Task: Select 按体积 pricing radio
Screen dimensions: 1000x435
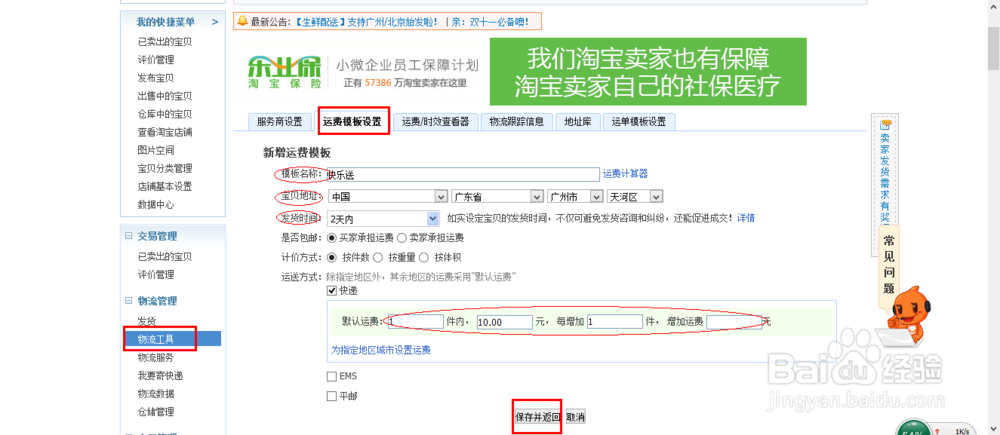Action: (x=422, y=258)
